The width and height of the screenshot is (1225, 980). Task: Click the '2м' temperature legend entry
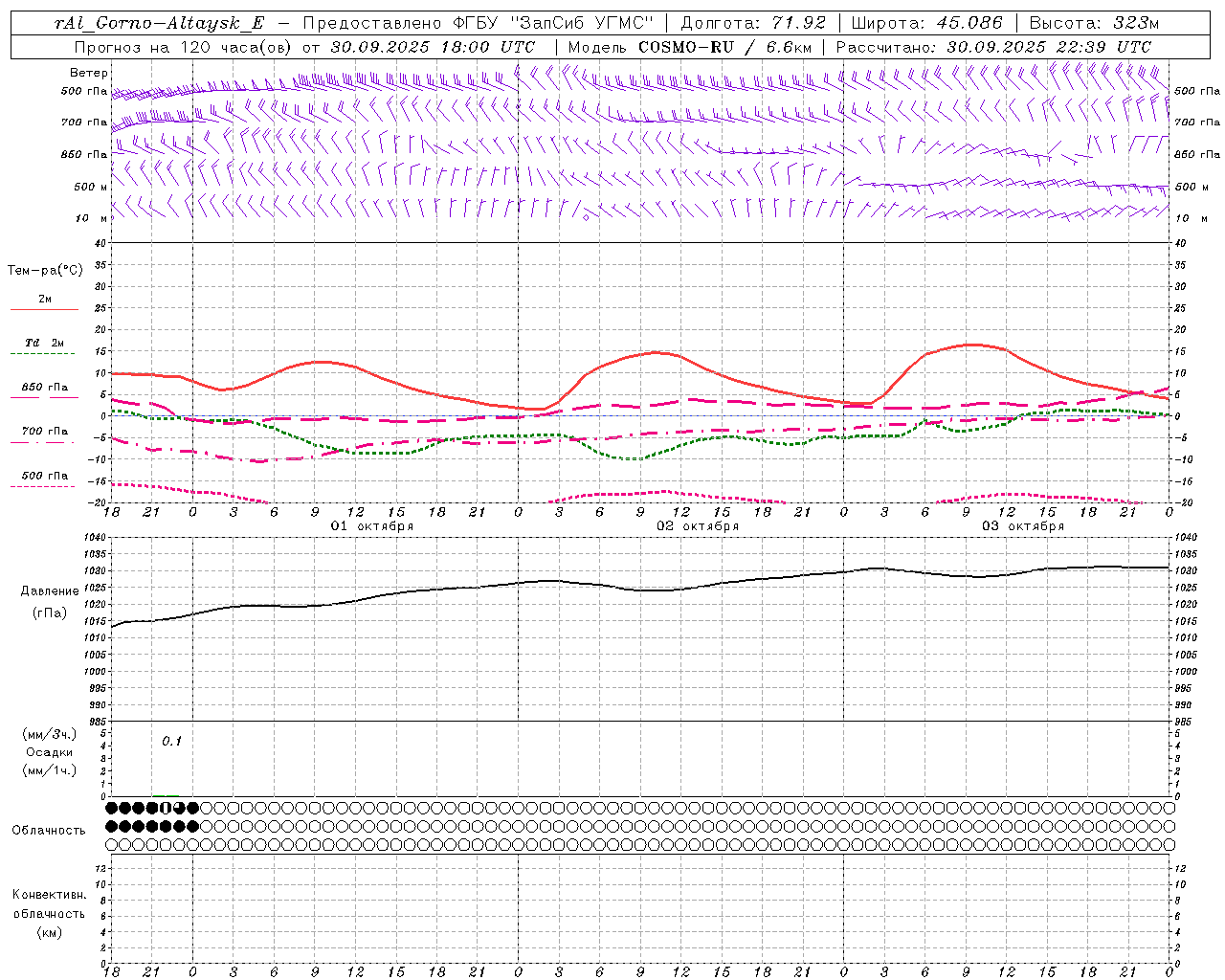tap(45, 299)
